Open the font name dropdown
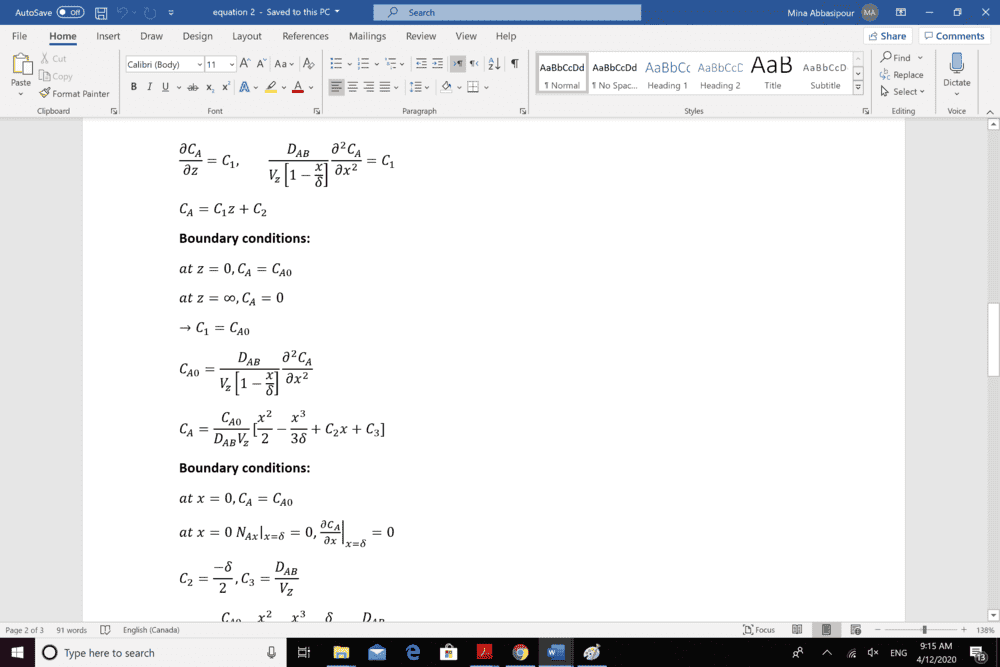This screenshot has width=1000, height=667. click(x=200, y=64)
